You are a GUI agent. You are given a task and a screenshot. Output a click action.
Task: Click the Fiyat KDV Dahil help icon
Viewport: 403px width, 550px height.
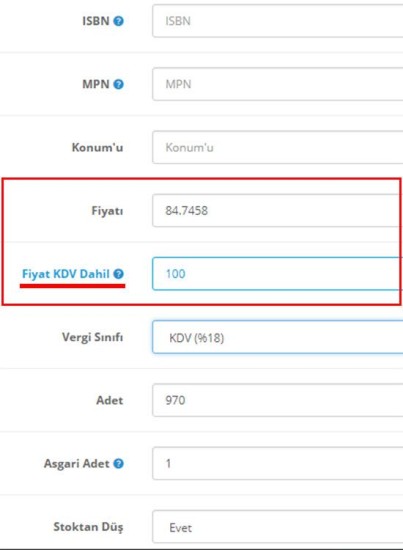pos(119,274)
